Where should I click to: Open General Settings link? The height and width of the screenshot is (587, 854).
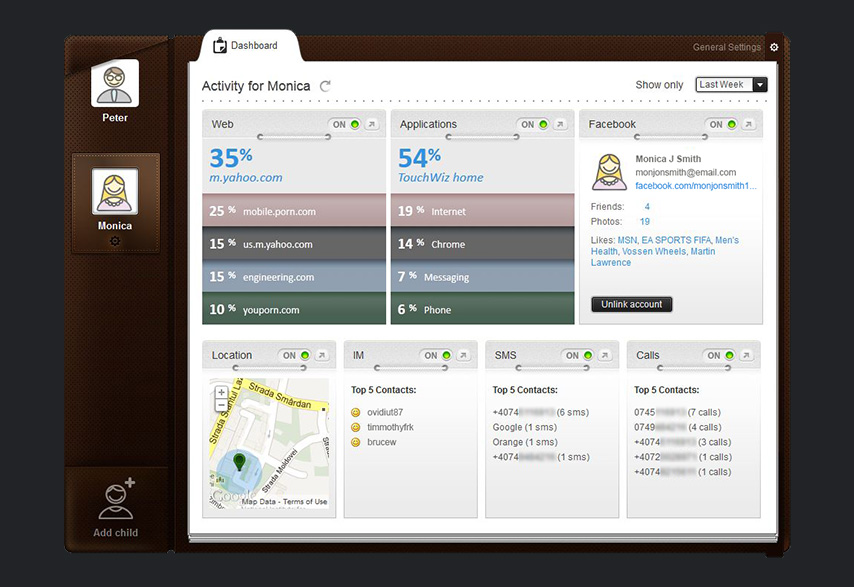coord(727,47)
